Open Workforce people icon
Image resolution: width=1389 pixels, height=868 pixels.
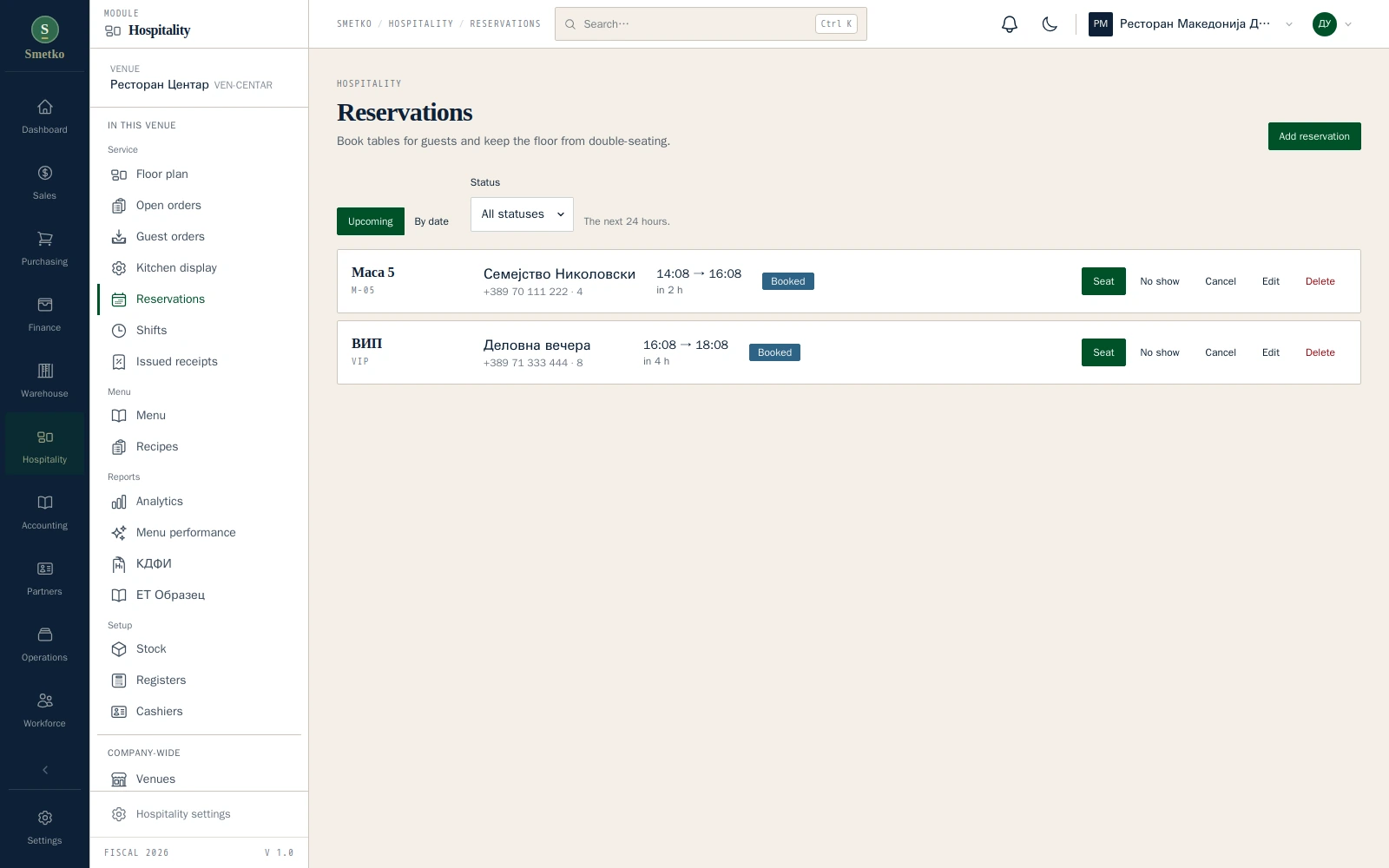(x=44, y=701)
